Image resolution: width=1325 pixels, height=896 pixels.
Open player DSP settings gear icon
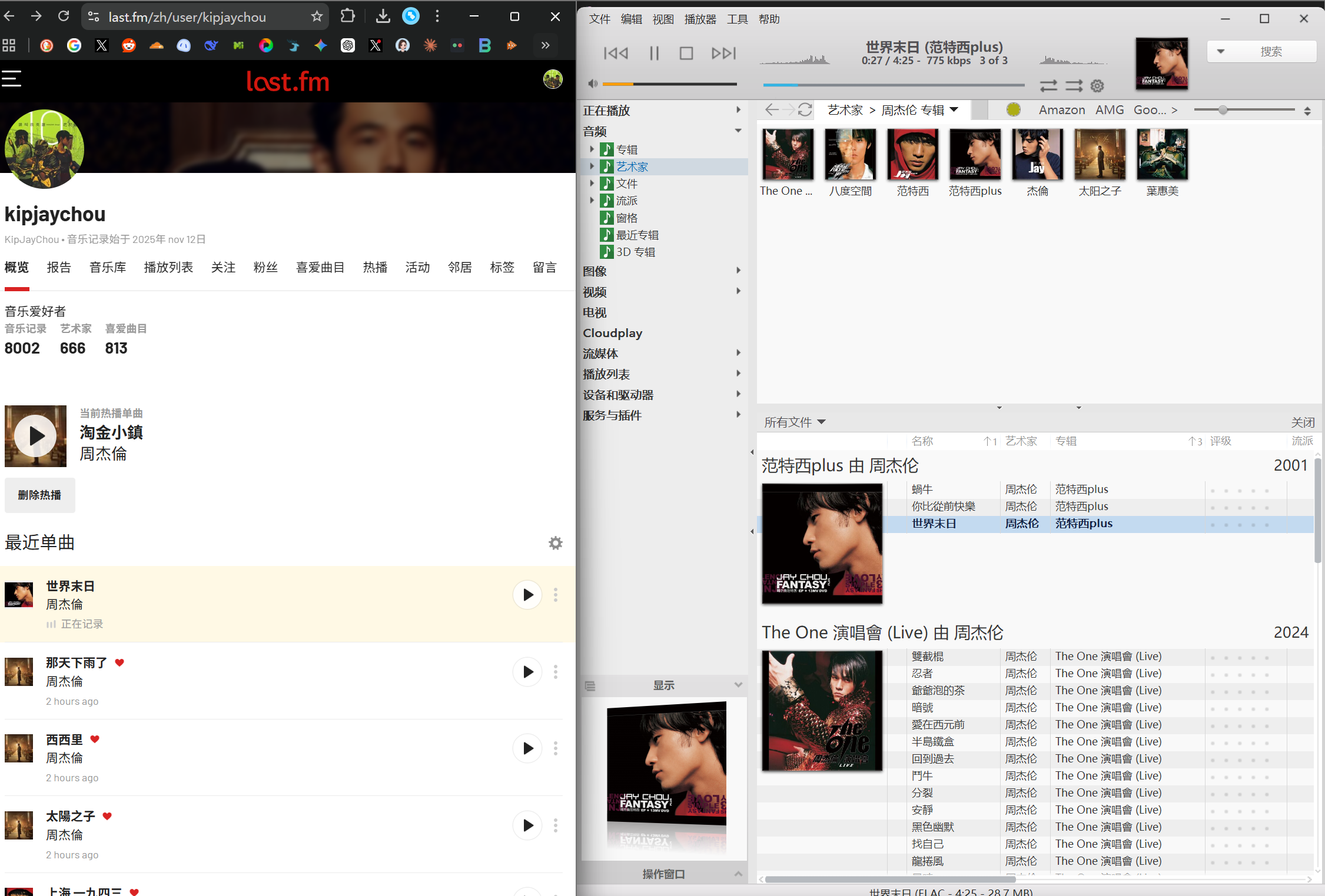coord(1097,86)
